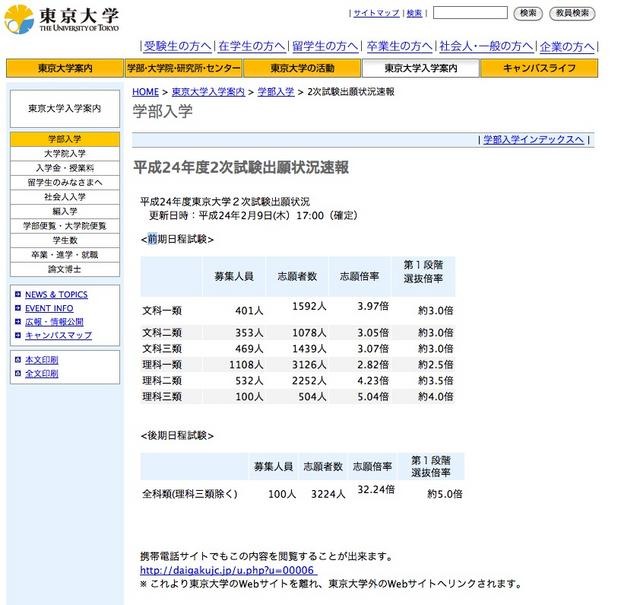The image size is (640, 605).
Task: Click the 理科一類 row label
Action: point(162,365)
